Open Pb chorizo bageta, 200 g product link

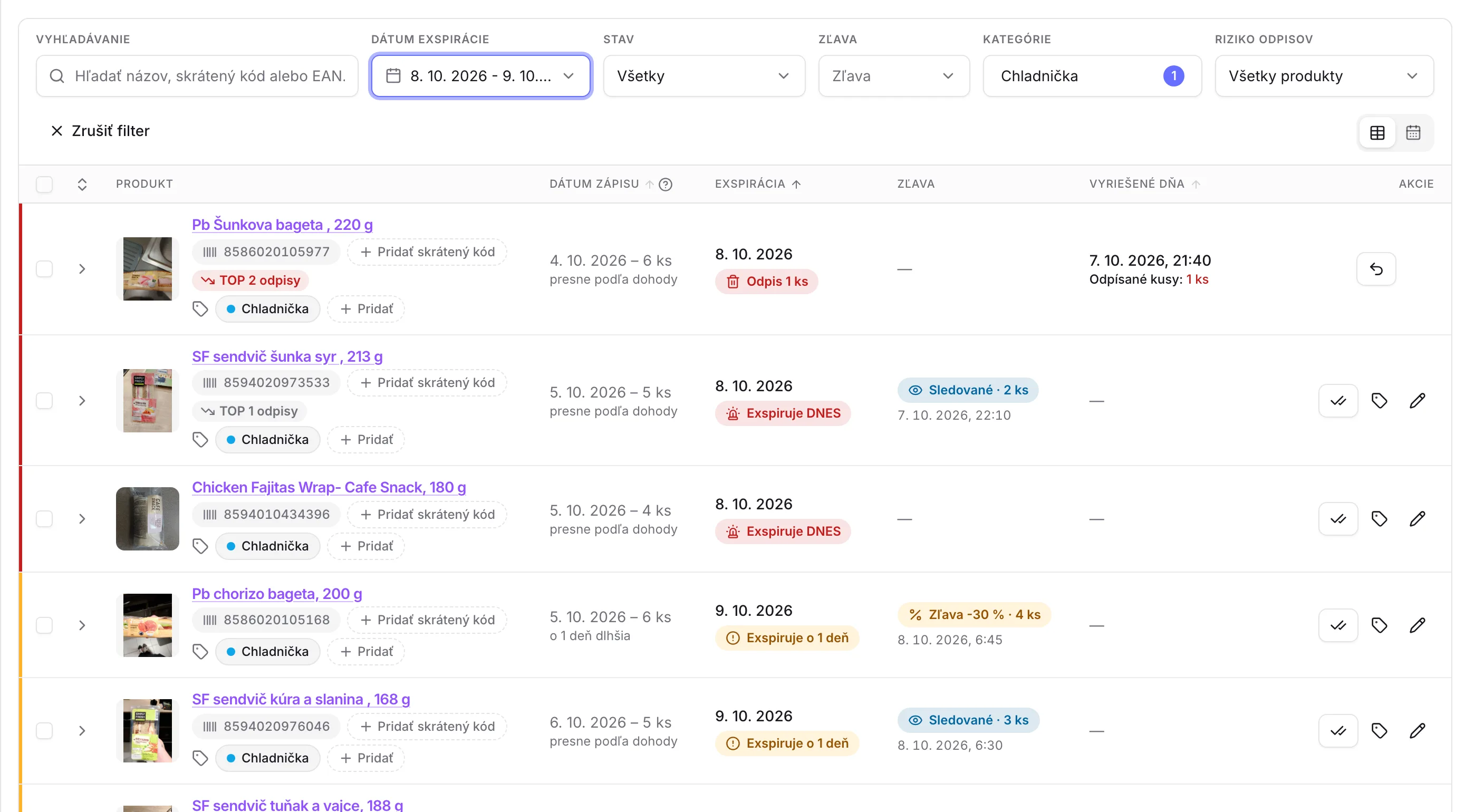[x=276, y=594]
